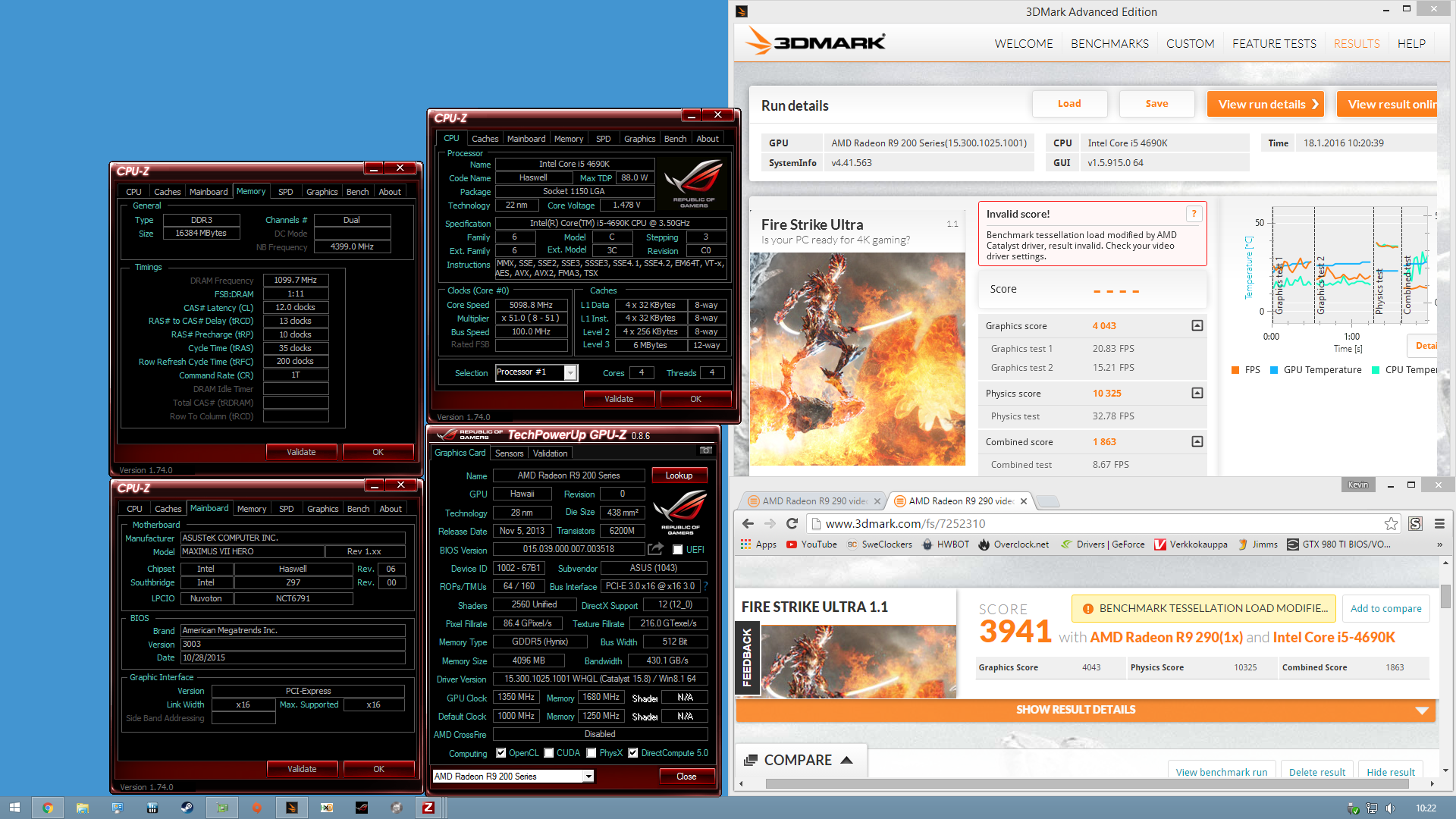Toggle the PhysX checkbox
The width and height of the screenshot is (1456, 819).
tap(591, 753)
